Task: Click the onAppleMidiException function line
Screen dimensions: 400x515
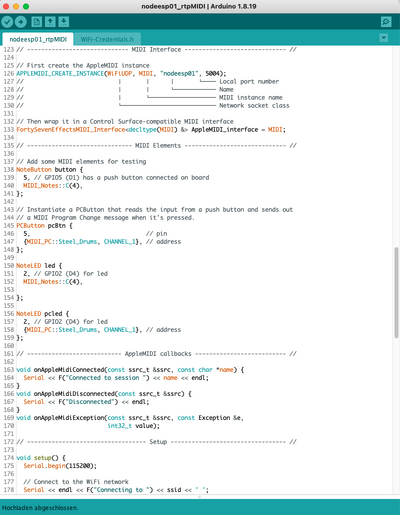Action: (130, 417)
